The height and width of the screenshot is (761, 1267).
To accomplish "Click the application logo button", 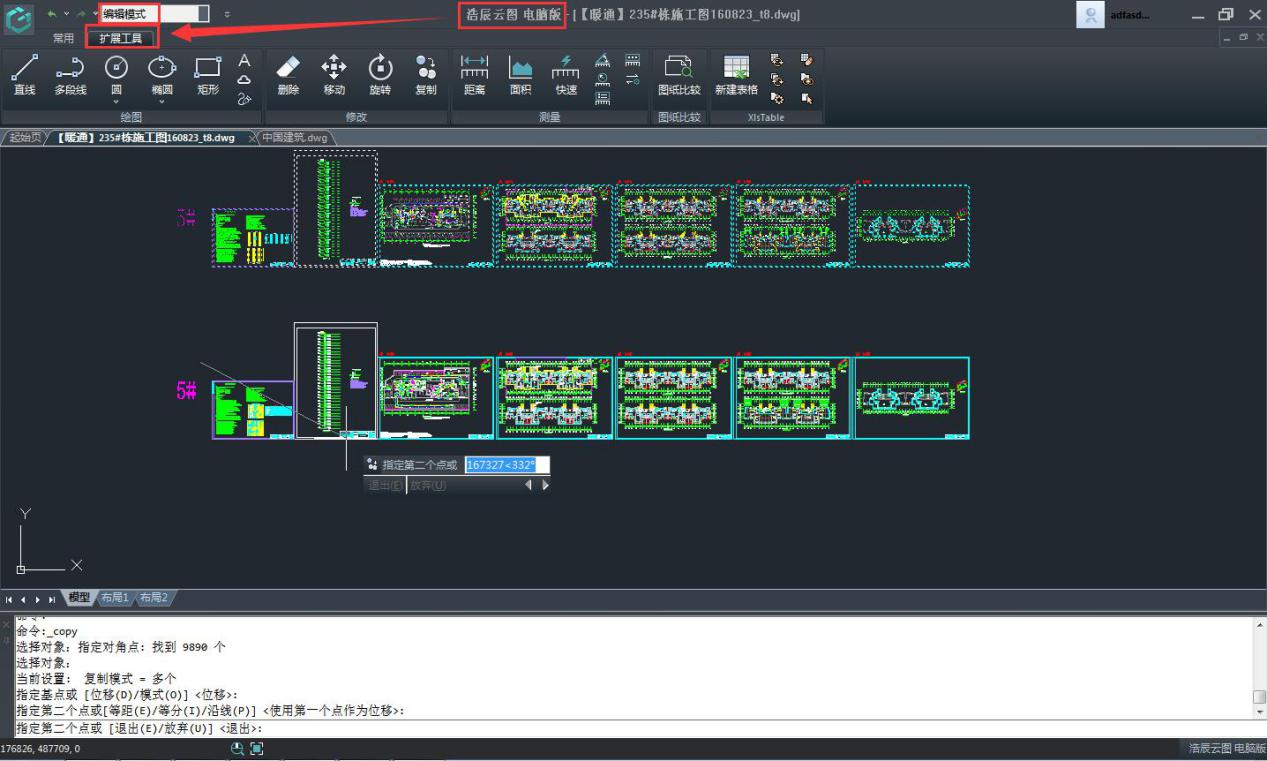I will coord(18,18).
